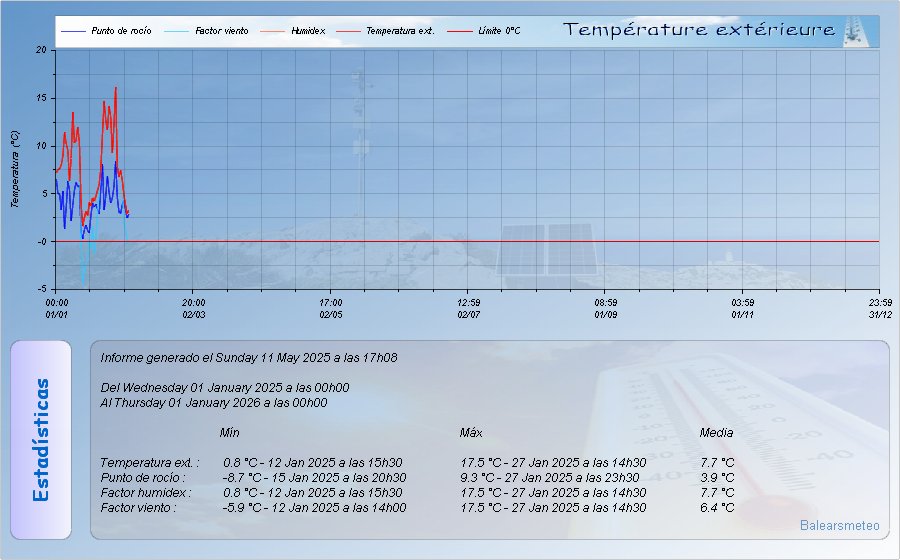900x560 pixels.
Task: Click the 12:59 02/07 X-axis label
Action: pos(469,308)
